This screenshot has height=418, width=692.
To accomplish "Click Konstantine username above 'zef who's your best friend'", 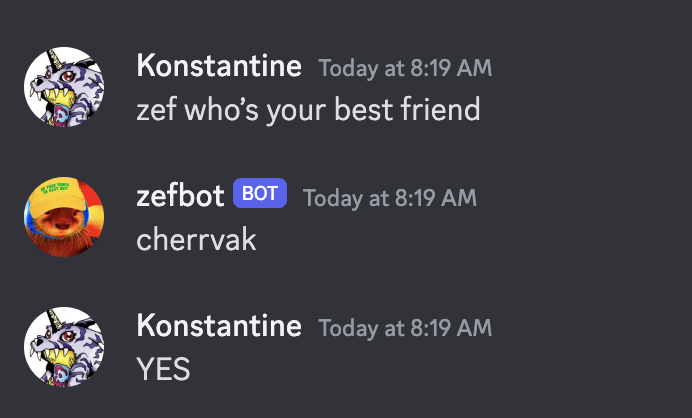I will (219, 65).
